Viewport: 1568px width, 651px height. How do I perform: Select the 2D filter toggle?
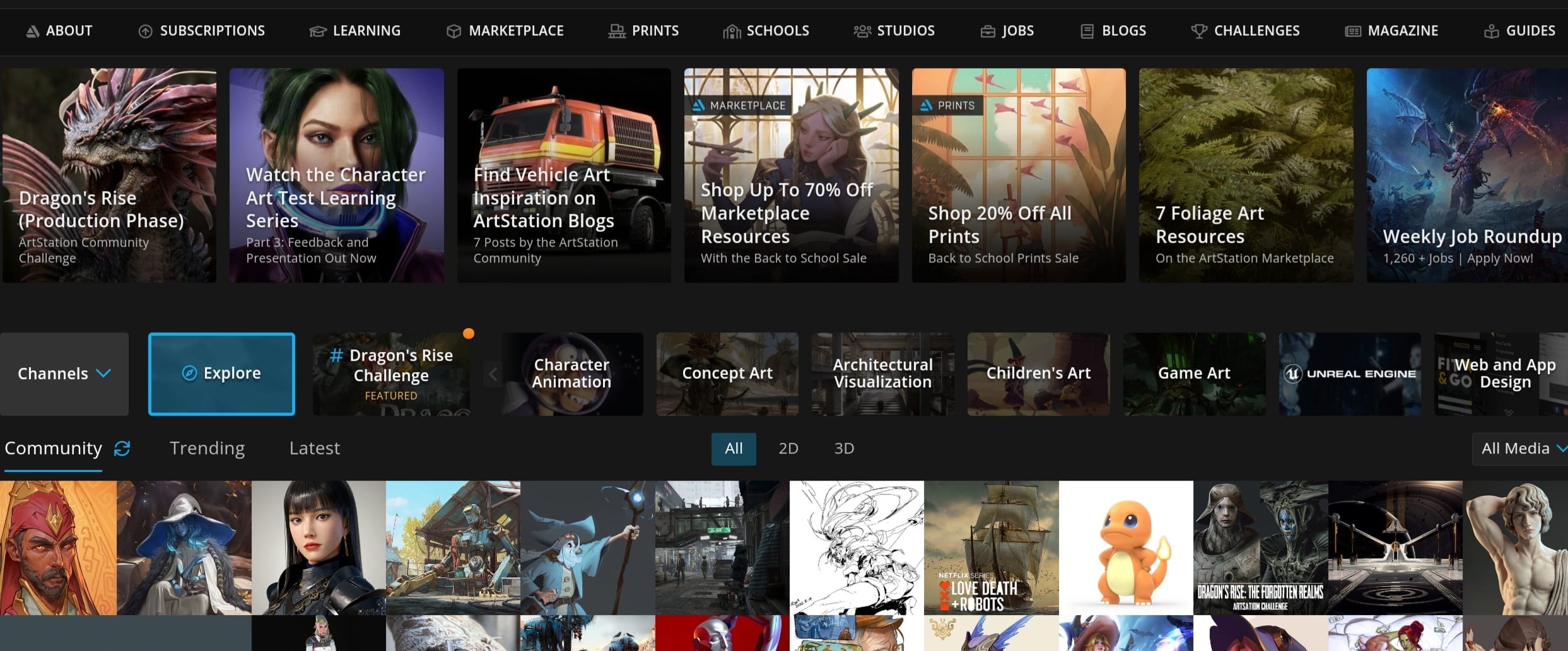point(788,449)
